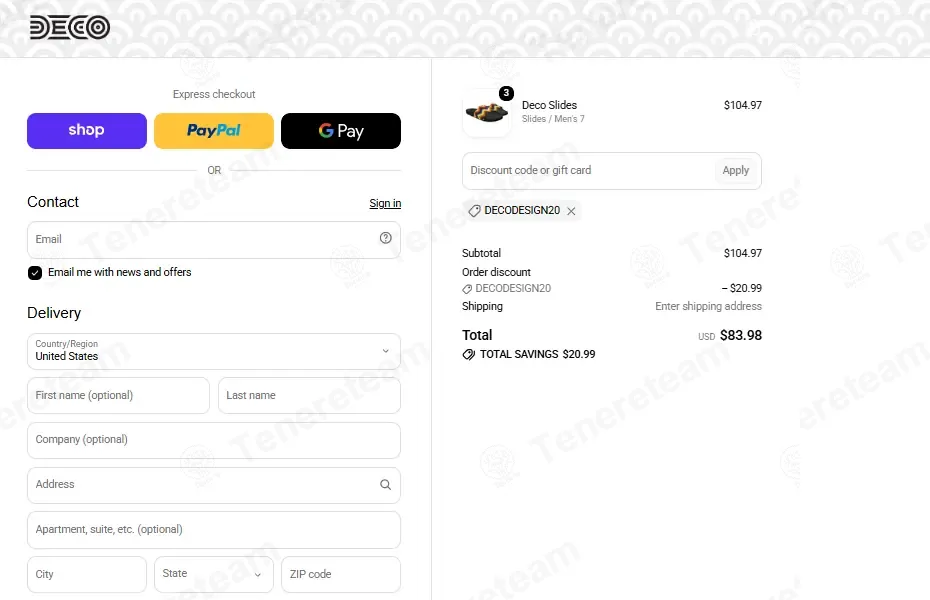Click the DECO store logo
Viewport: 930px width, 600px height.
point(70,27)
